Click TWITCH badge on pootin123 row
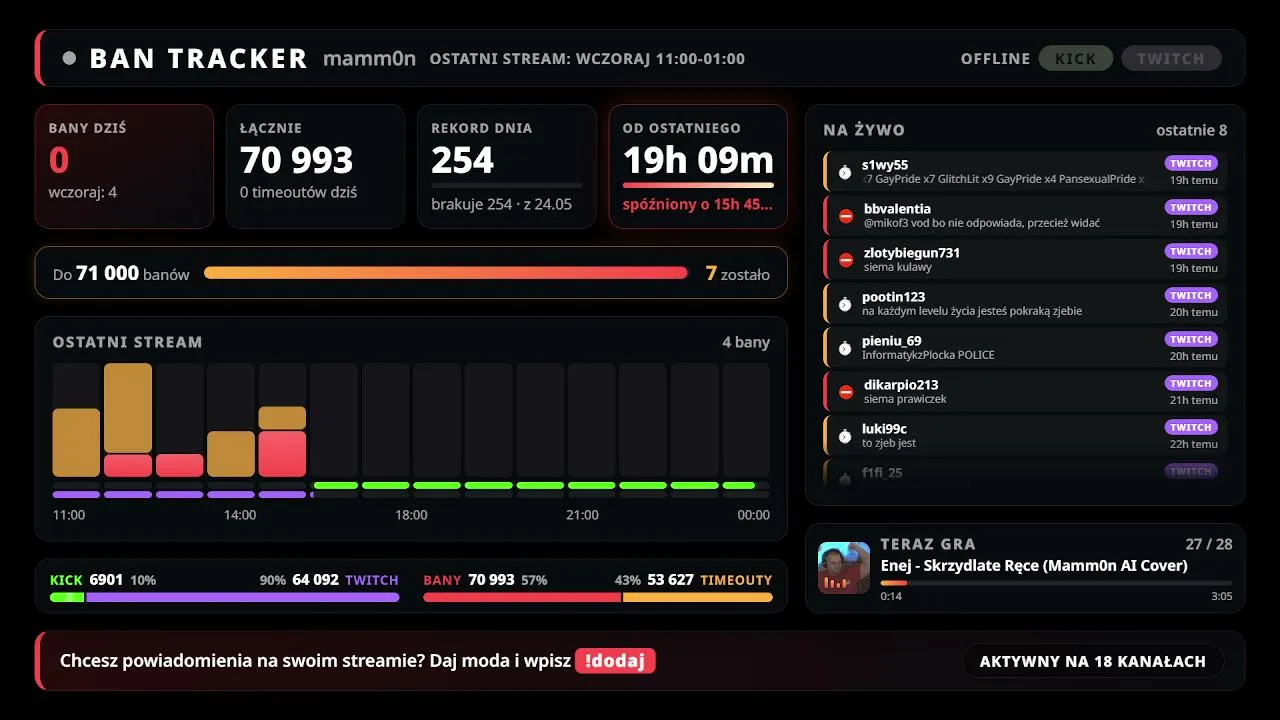The width and height of the screenshot is (1280, 720). pyautogui.click(x=1191, y=295)
